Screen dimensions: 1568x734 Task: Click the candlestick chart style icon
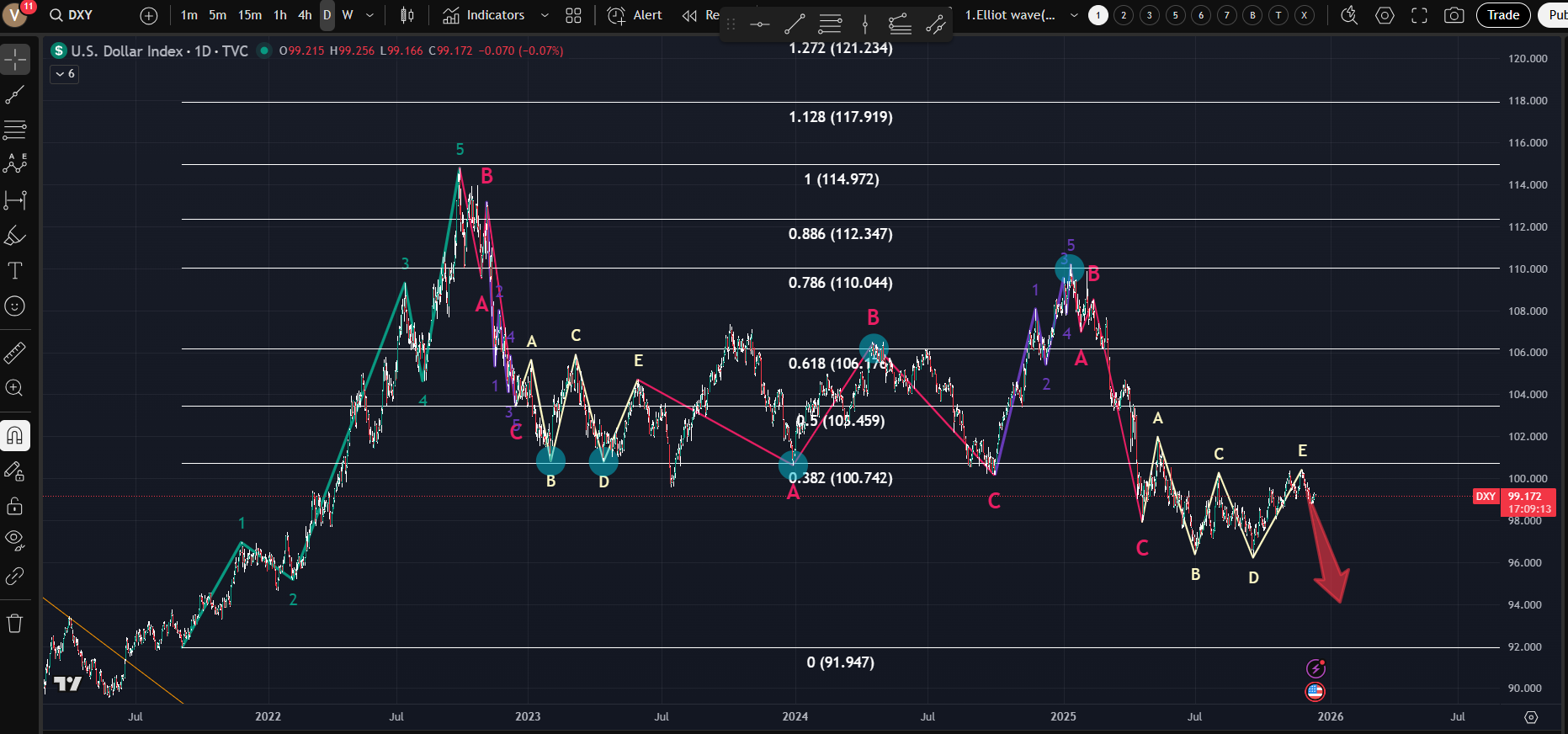407,15
